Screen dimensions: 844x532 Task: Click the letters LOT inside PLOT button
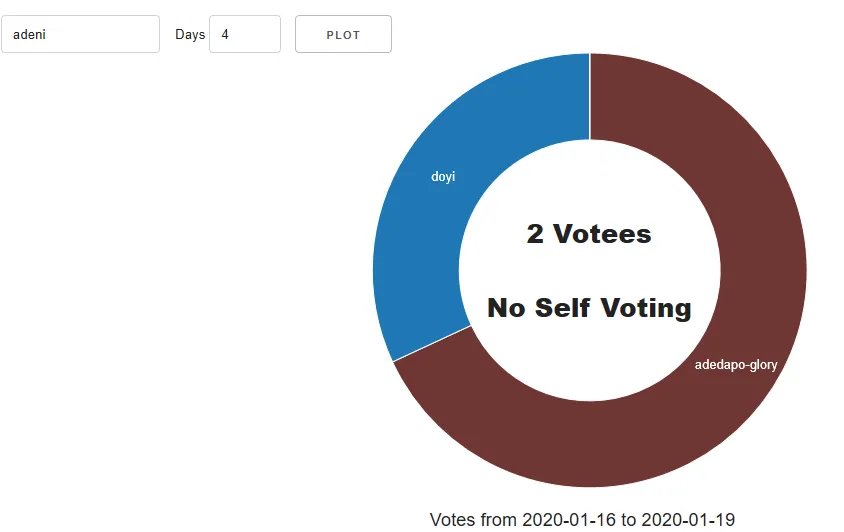(348, 35)
